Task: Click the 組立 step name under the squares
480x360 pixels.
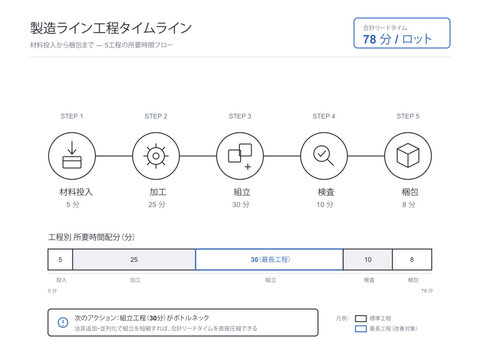Action: (242, 192)
